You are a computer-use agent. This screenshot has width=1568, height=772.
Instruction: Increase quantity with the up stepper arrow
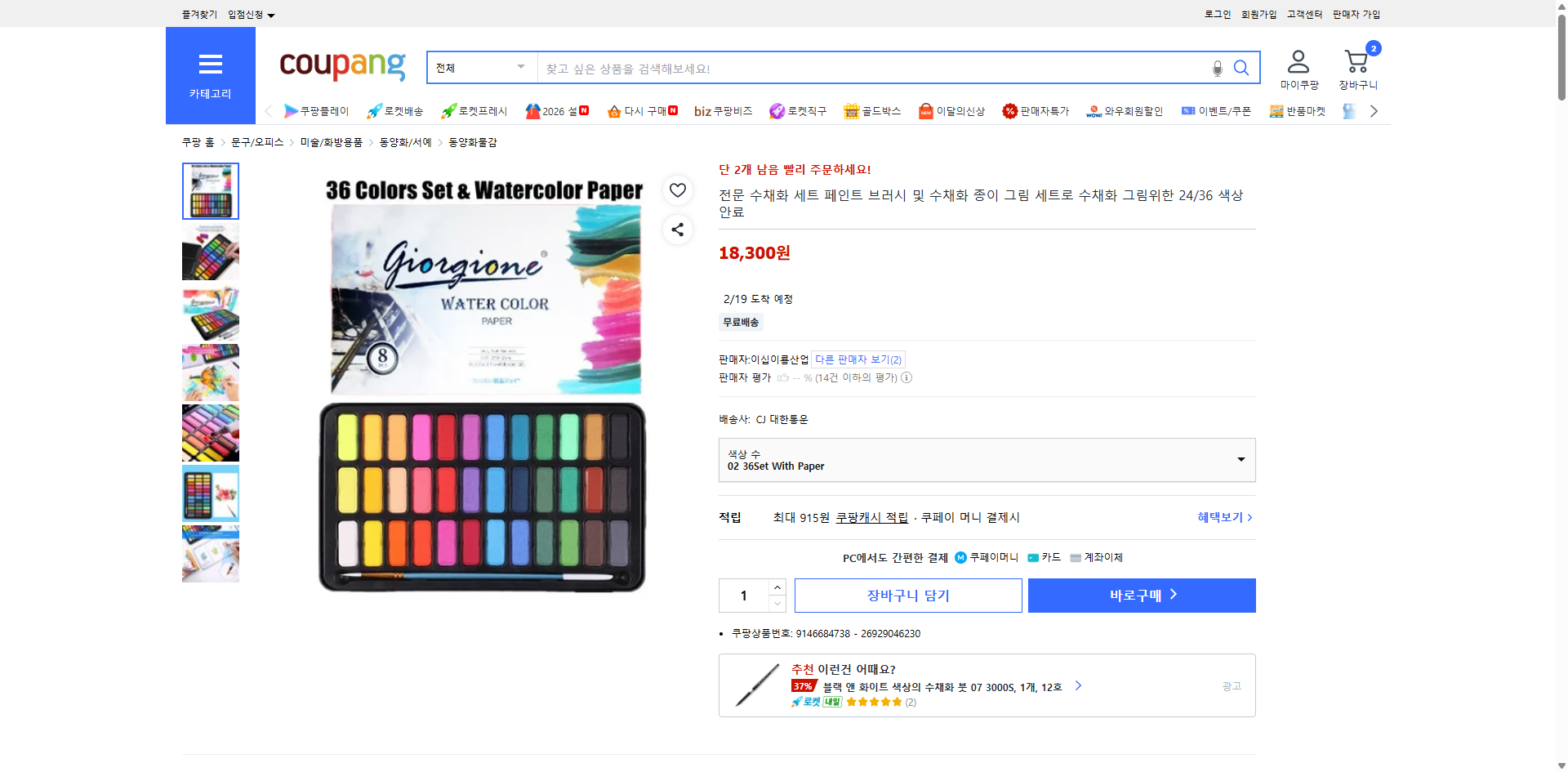pos(777,587)
